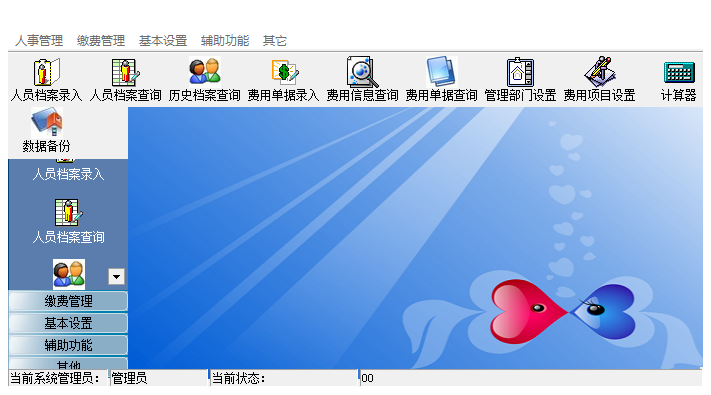Click 人员档案录入 label in sidebar
The image size is (711, 395).
[x=68, y=175]
